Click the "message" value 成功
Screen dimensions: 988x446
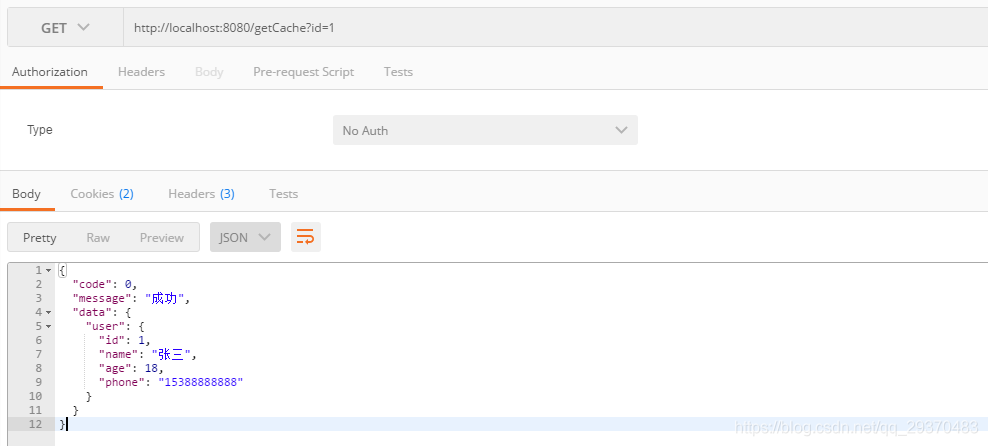tap(164, 299)
